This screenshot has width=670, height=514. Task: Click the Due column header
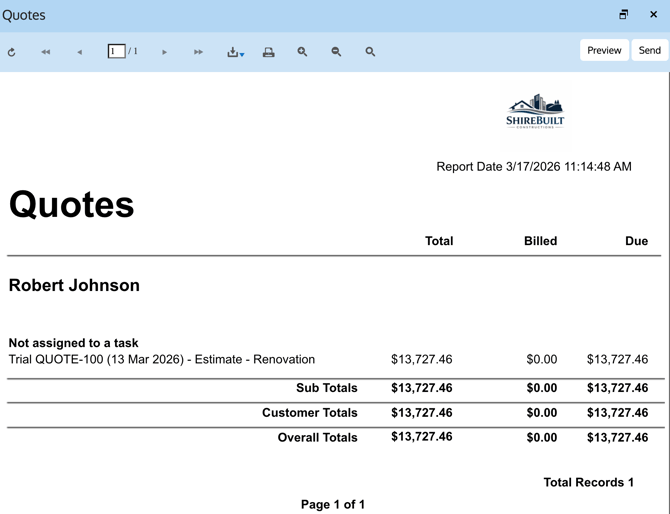[x=636, y=241]
